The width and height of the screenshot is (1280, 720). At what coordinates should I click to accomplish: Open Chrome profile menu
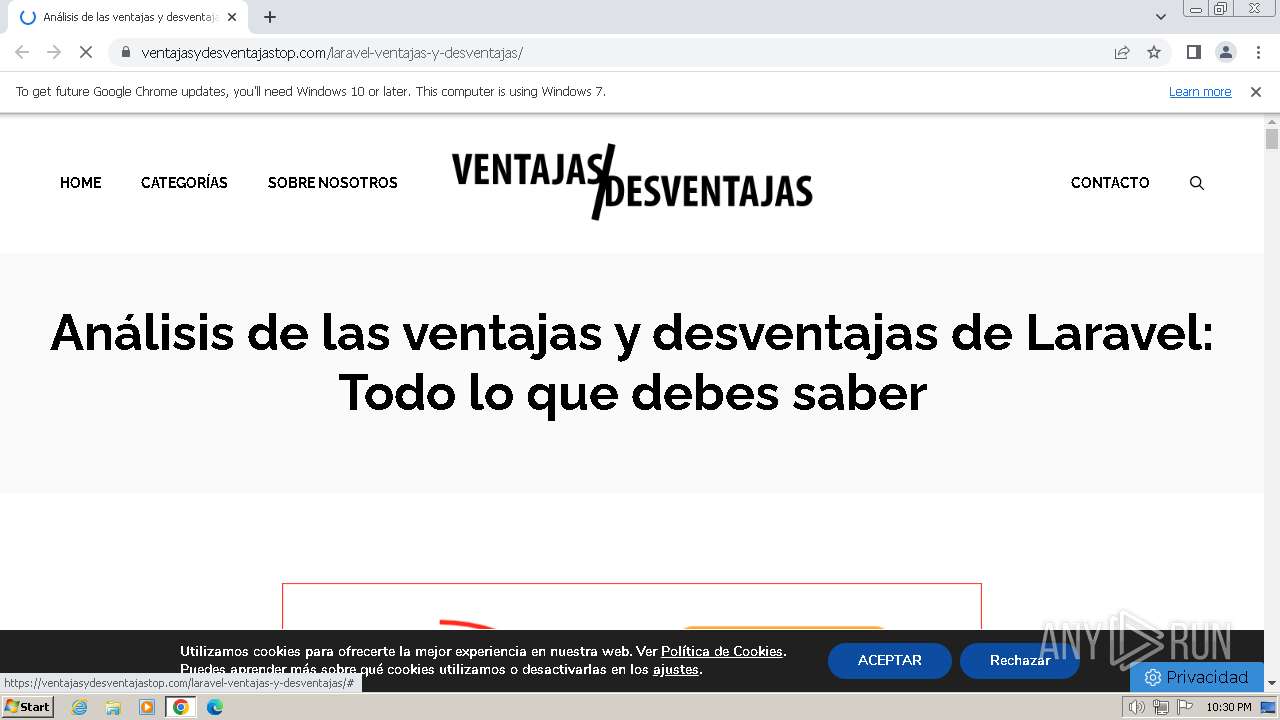pos(1226,52)
